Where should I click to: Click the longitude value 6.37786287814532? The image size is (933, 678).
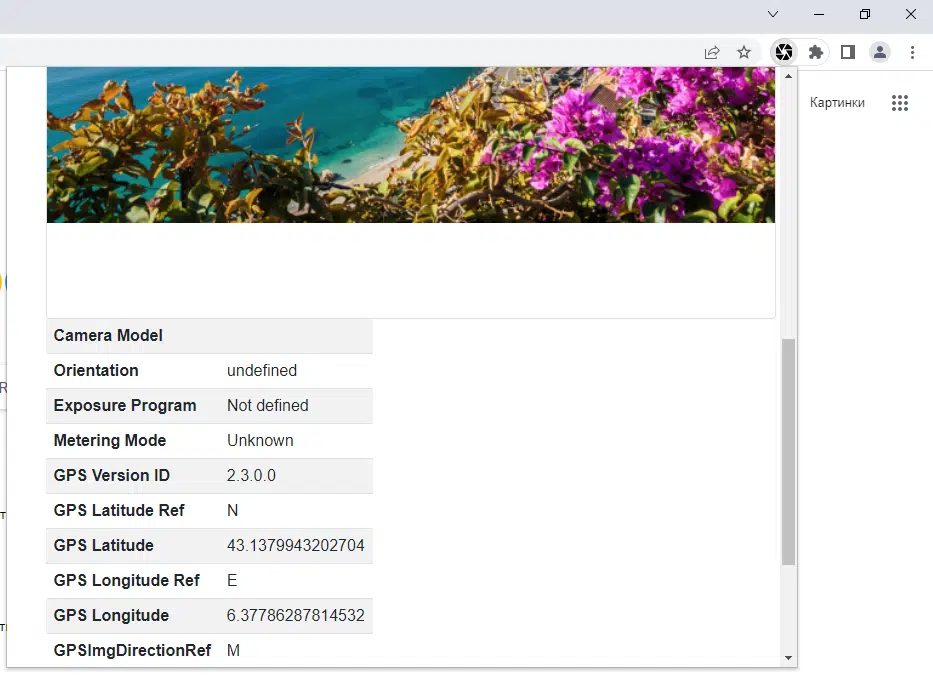click(295, 615)
